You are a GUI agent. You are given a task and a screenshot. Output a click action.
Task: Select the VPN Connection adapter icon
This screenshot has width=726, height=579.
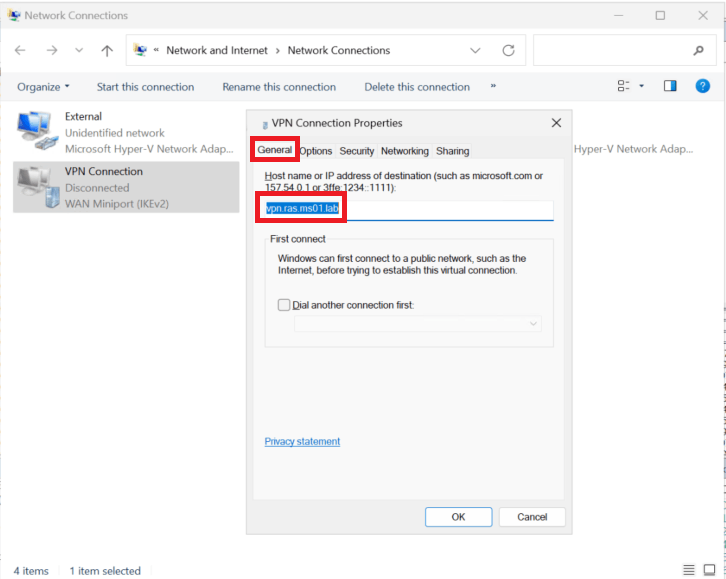(x=38, y=187)
